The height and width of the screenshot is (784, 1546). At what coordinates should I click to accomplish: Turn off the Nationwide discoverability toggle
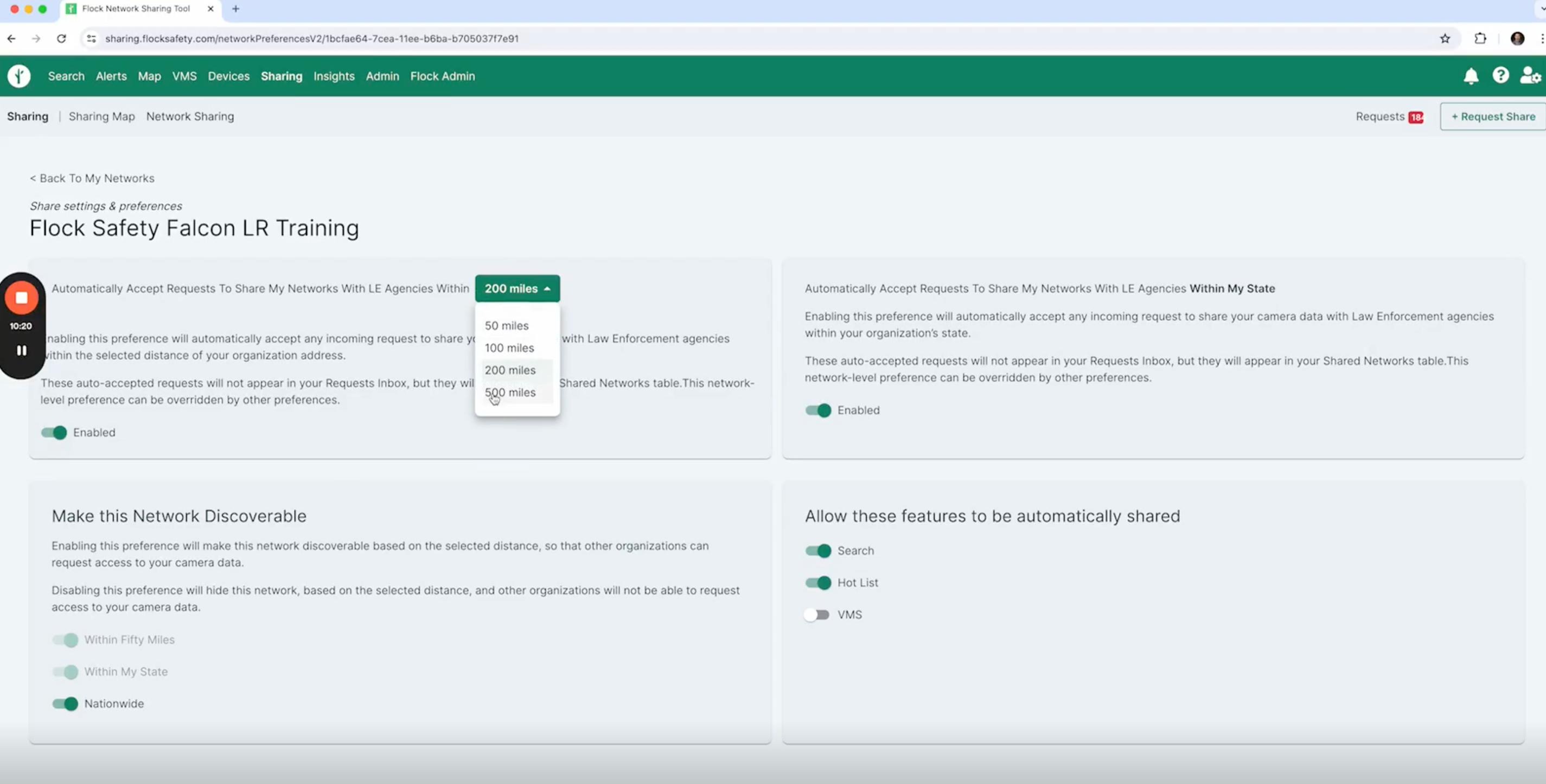[x=63, y=704]
